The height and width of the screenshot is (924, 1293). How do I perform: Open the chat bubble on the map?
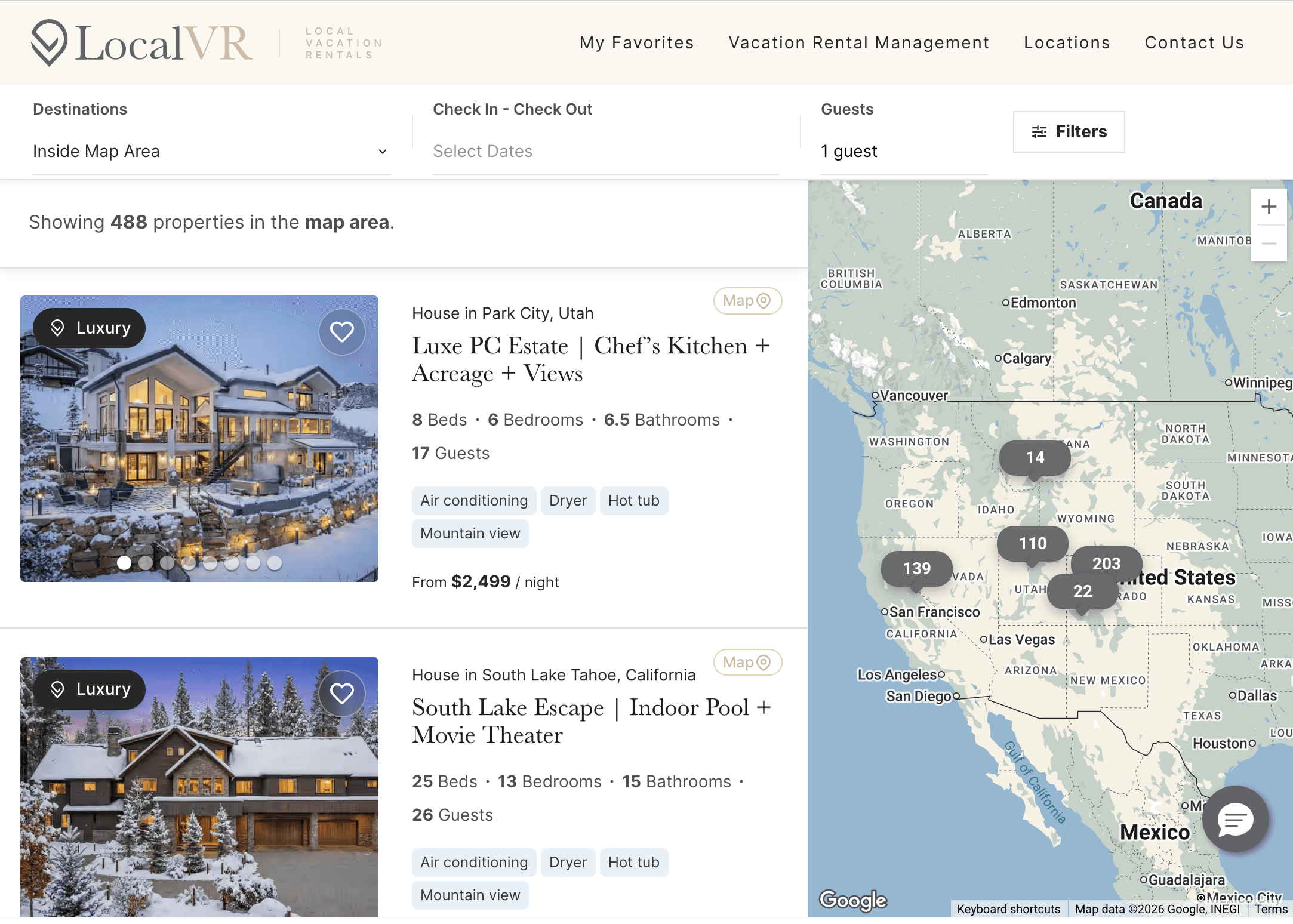click(1235, 819)
